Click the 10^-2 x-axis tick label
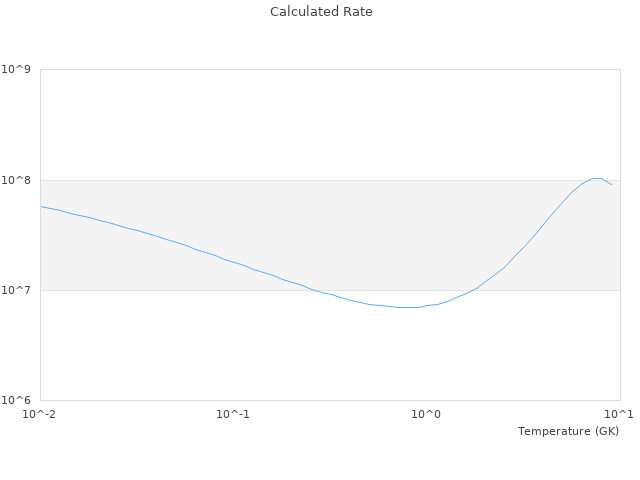The width and height of the screenshot is (640, 480). pos(40,414)
